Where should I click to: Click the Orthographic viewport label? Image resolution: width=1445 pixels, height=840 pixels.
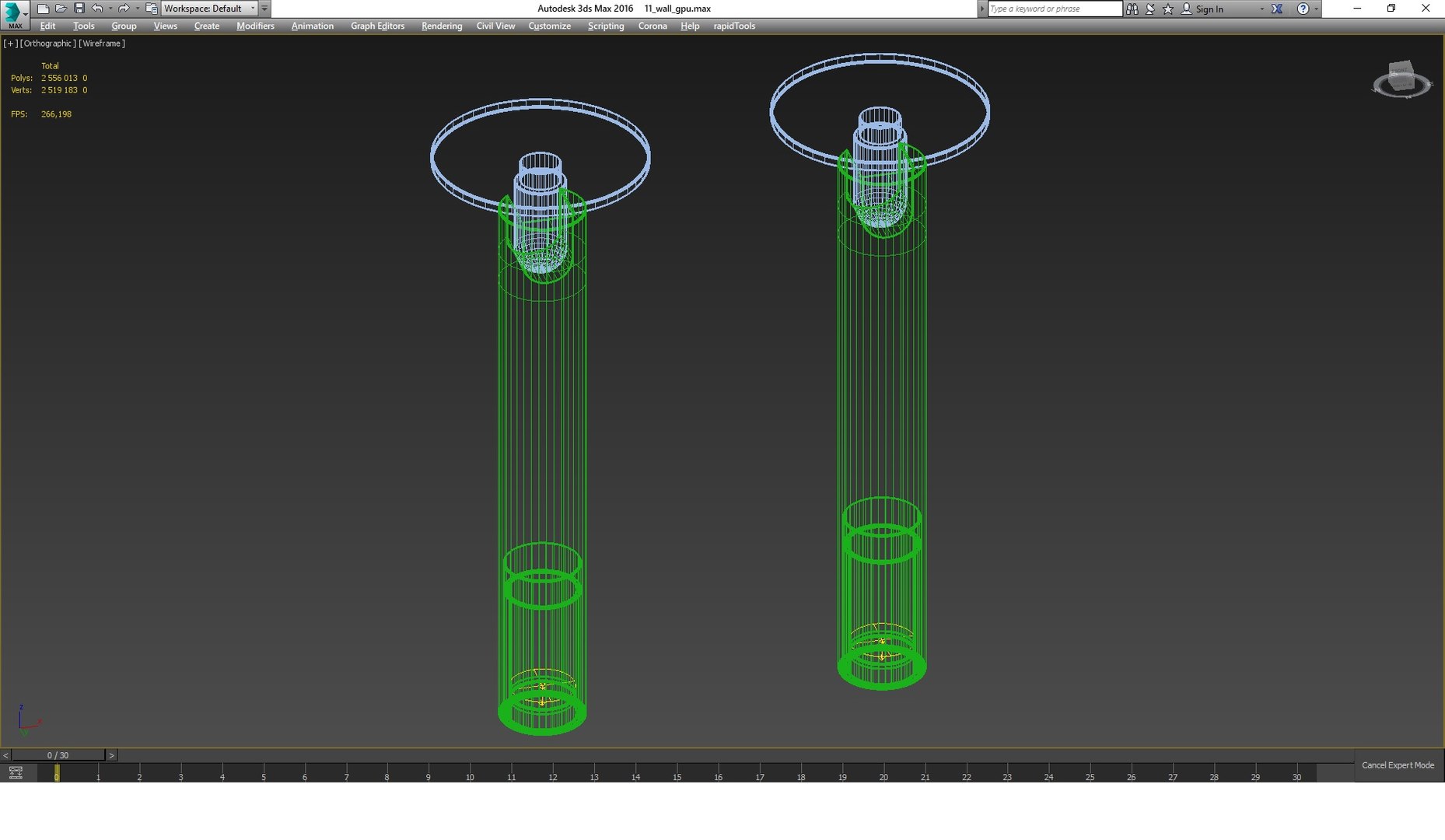(48, 44)
